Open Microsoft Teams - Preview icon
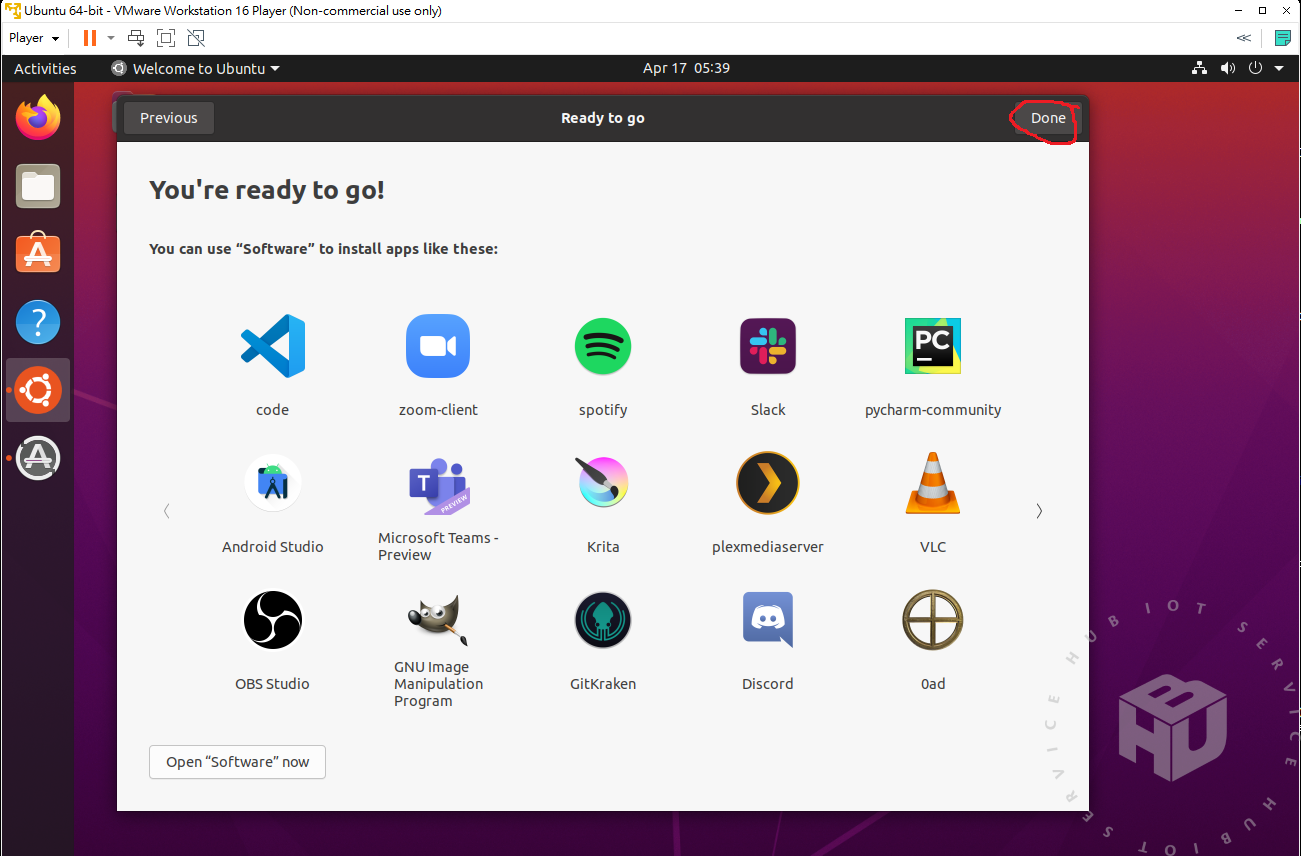Image resolution: width=1301 pixels, height=856 pixels. tap(438, 485)
